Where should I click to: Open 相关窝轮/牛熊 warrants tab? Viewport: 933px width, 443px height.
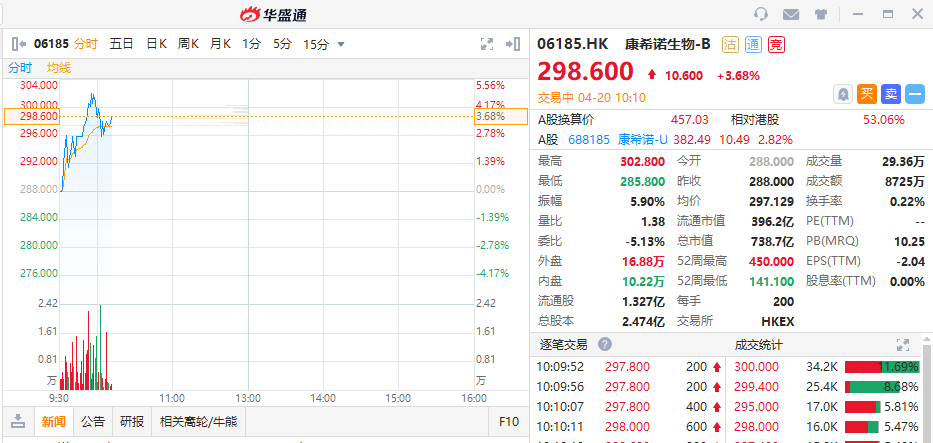199,422
